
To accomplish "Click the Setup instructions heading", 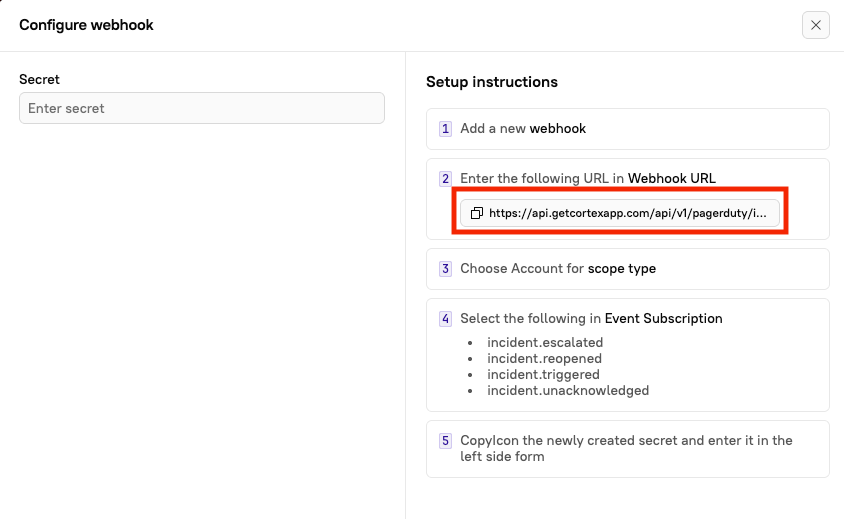I will 491,82.
